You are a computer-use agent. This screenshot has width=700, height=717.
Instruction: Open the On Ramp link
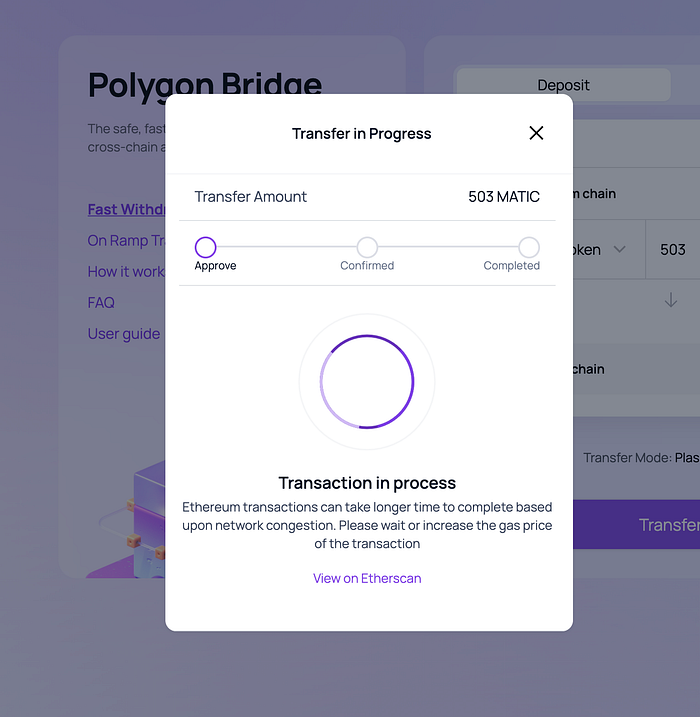pos(126,241)
